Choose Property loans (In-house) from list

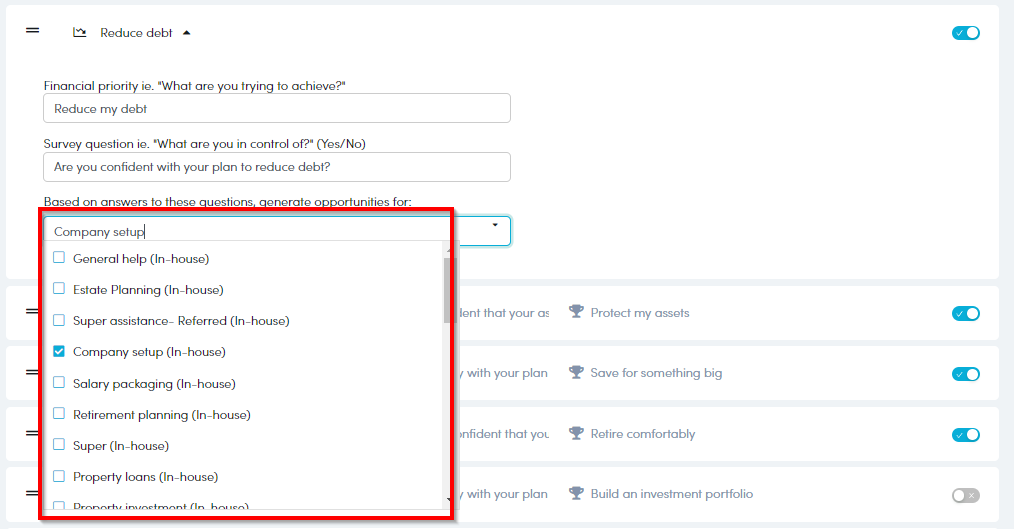click(145, 476)
